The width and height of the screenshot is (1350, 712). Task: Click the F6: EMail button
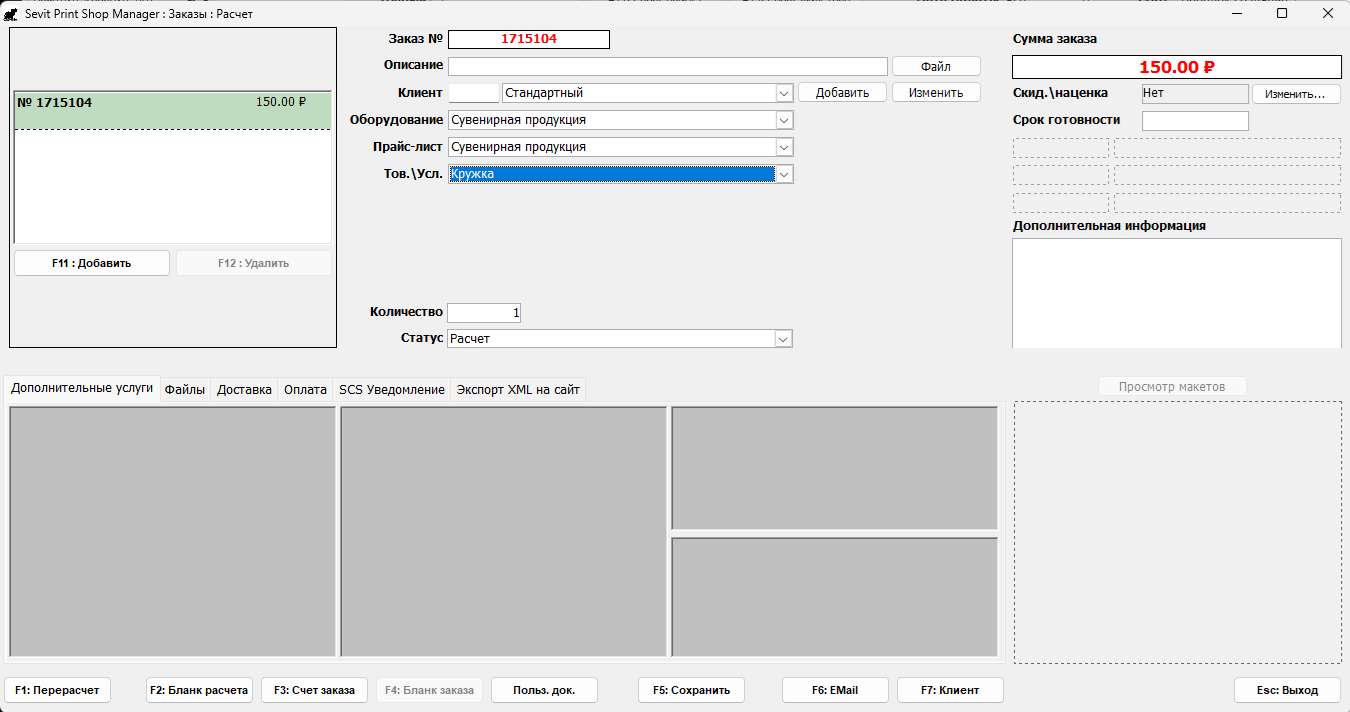(835, 690)
